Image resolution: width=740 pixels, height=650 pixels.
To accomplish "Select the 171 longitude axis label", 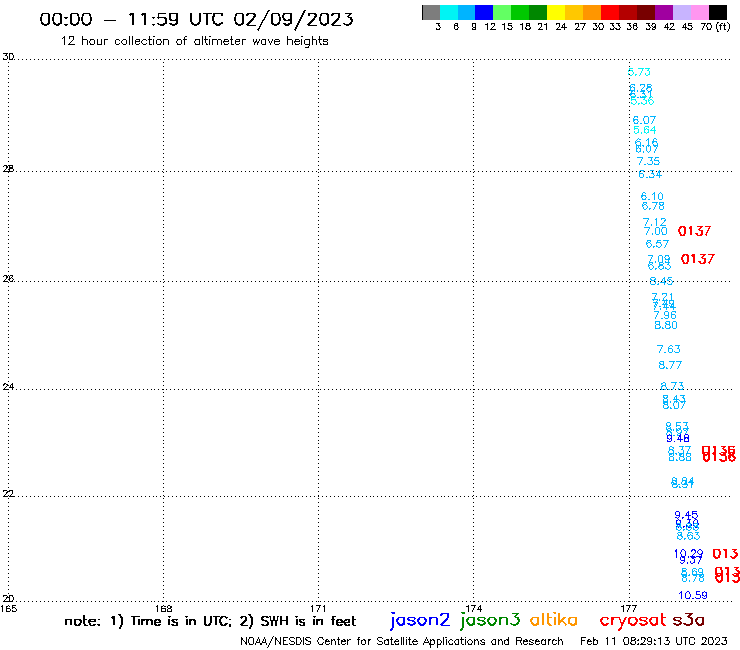I will pos(318,608).
